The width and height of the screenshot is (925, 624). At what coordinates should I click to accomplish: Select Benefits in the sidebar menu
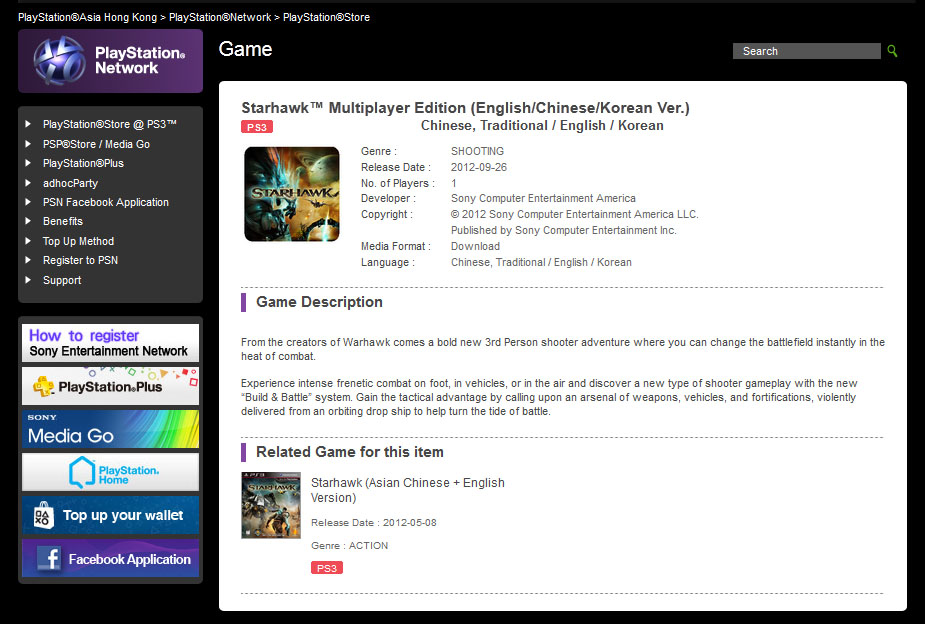coord(63,221)
